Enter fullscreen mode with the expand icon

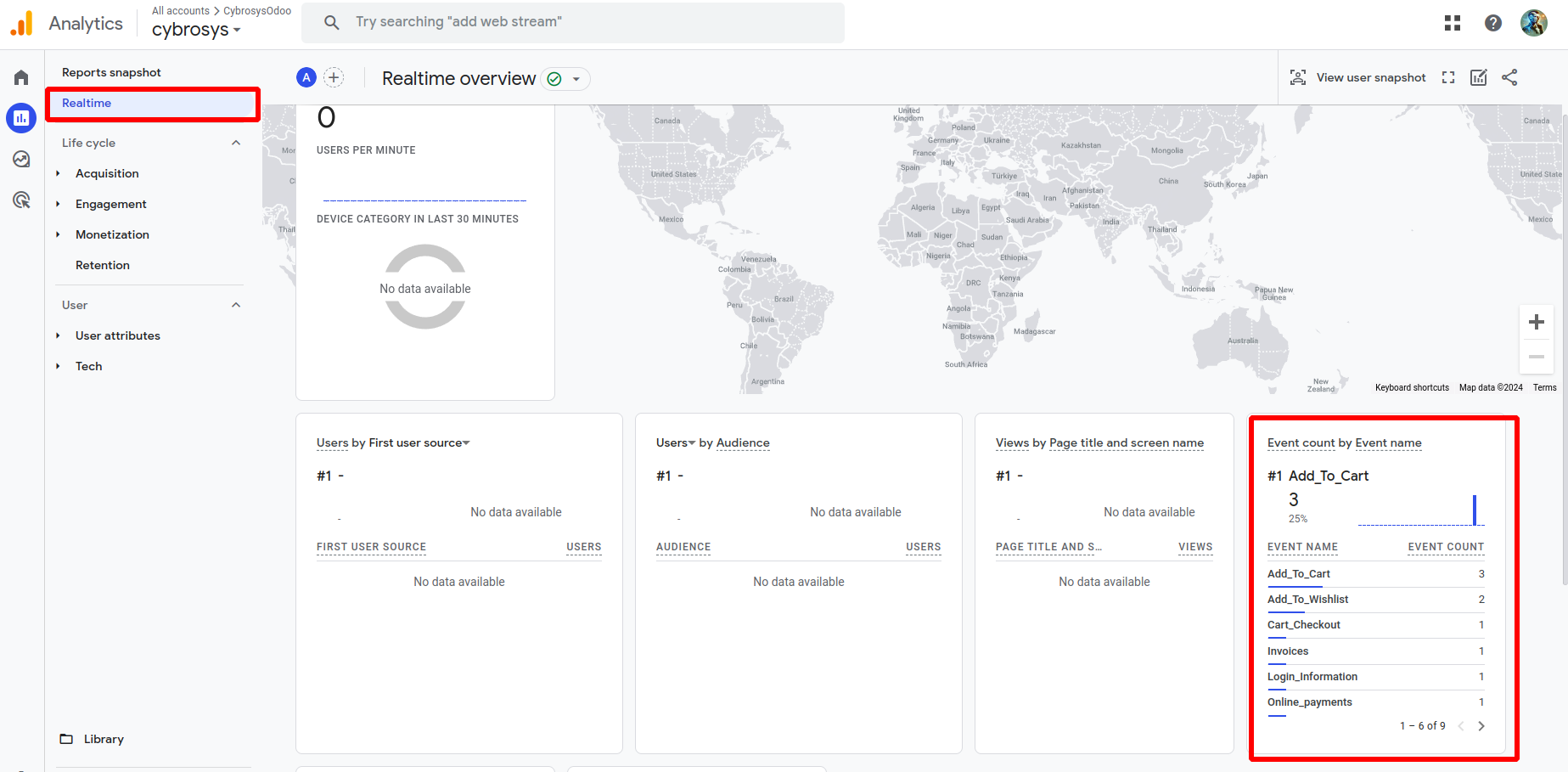[x=1448, y=78]
